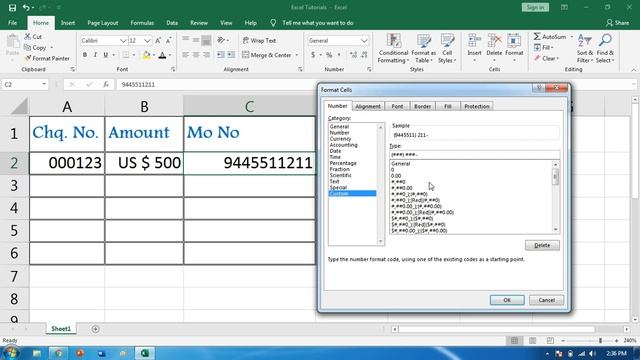
Task: Click the Cut scissors icon
Action: click(28, 37)
